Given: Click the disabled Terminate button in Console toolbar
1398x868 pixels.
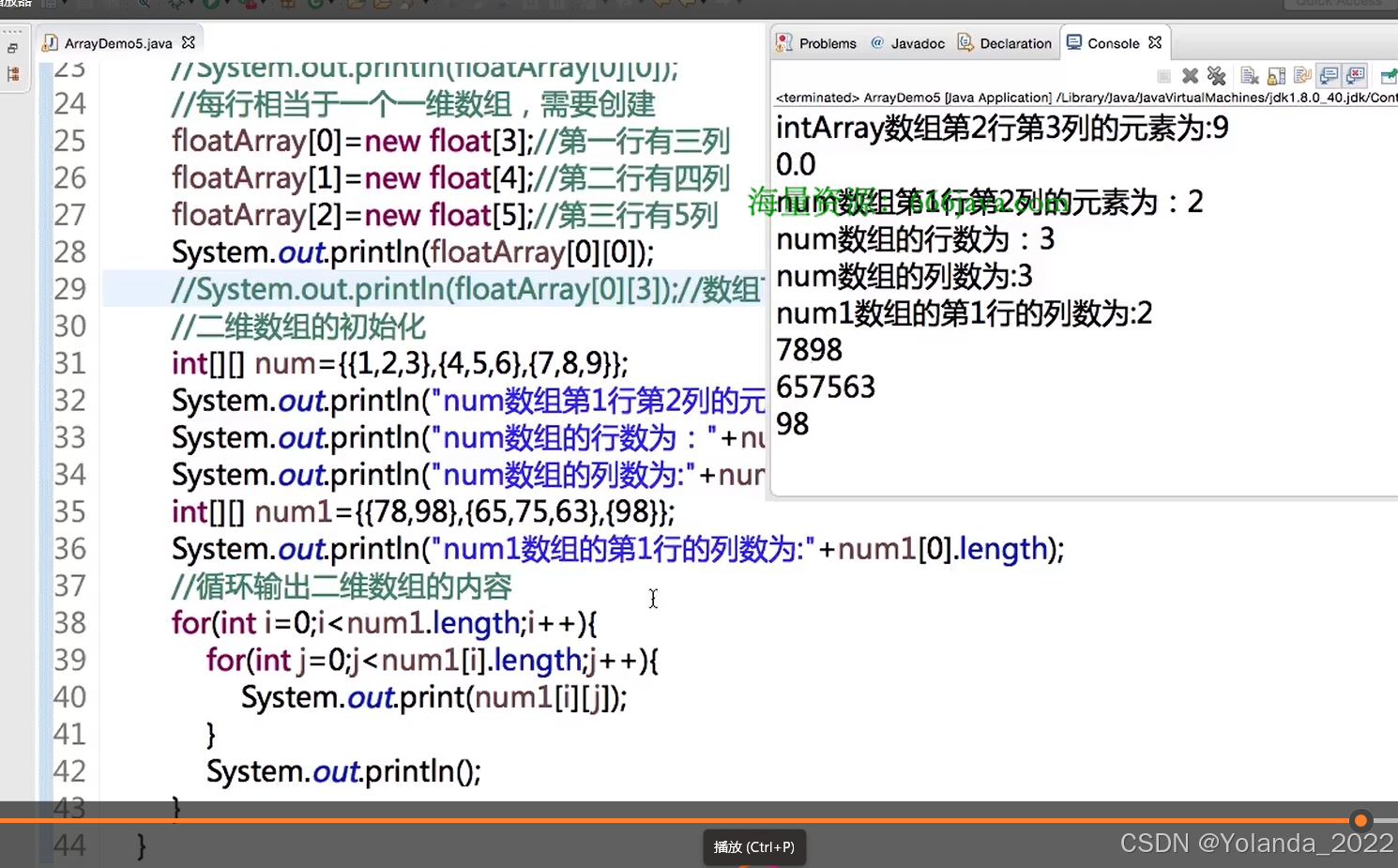Looking at the screenshot, I should pyautogui.click(x=1163, y=76).
